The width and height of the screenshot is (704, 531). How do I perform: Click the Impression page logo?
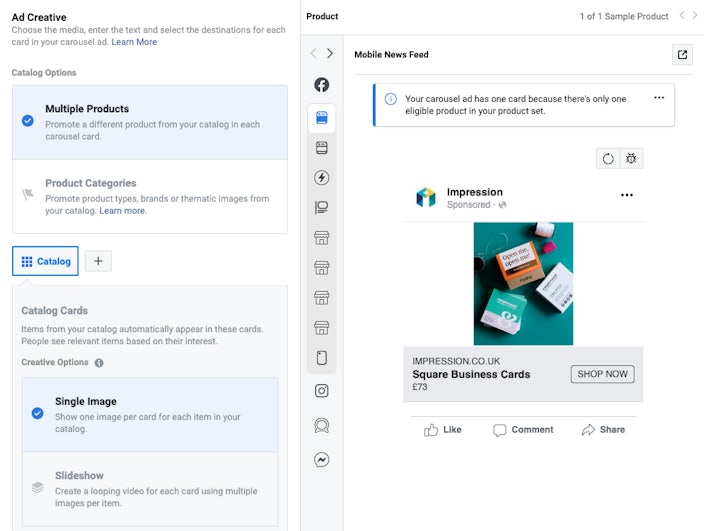tap(426, 197)
